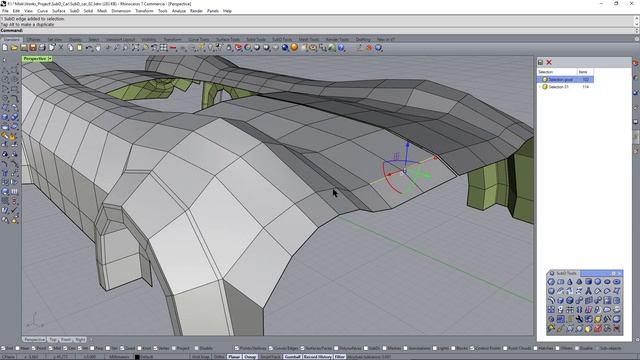
Task: Click the red X delete icon in selection panel
Action: pos(549,62)
